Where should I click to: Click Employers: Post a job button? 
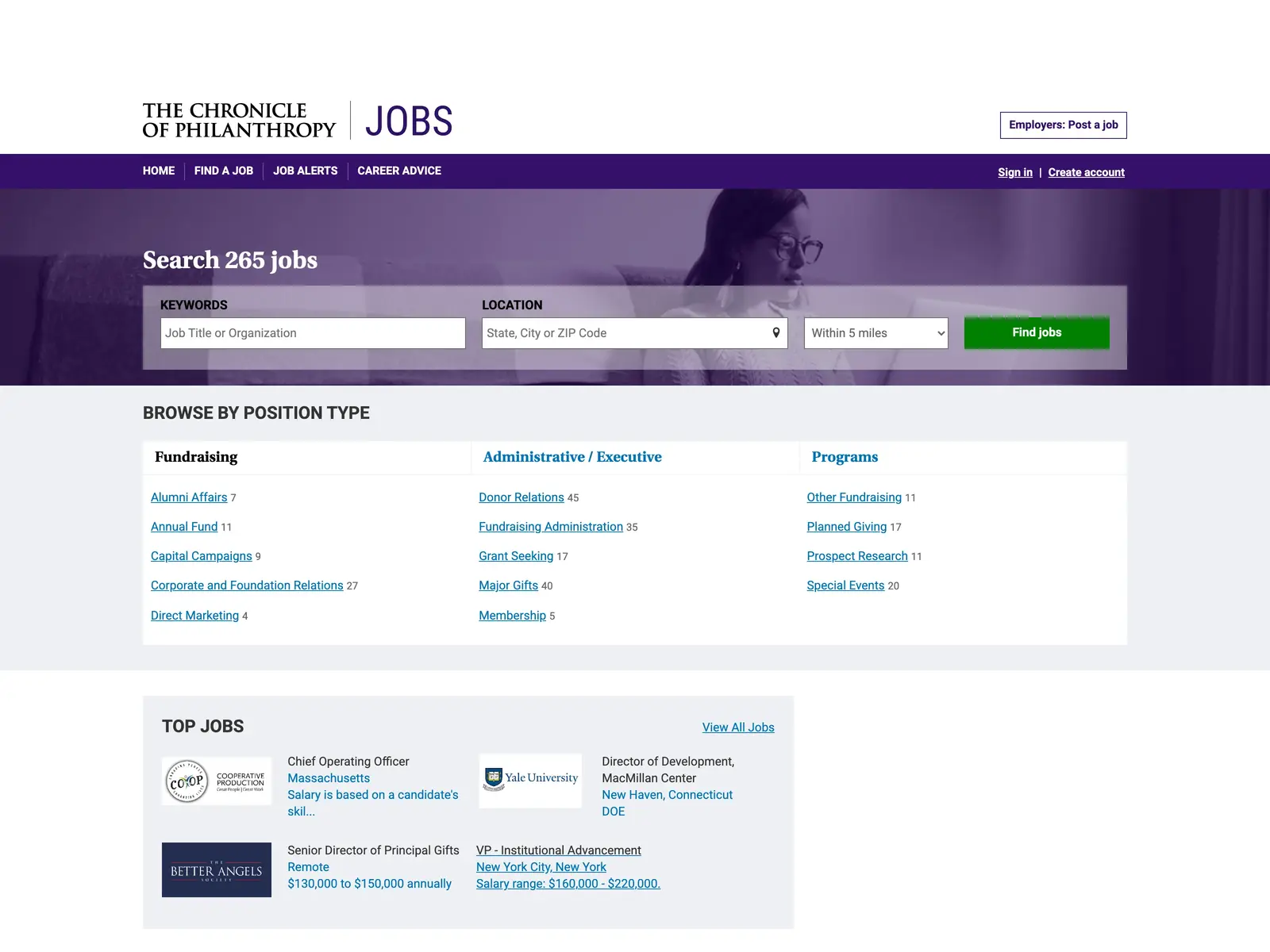coord(1064,125)
